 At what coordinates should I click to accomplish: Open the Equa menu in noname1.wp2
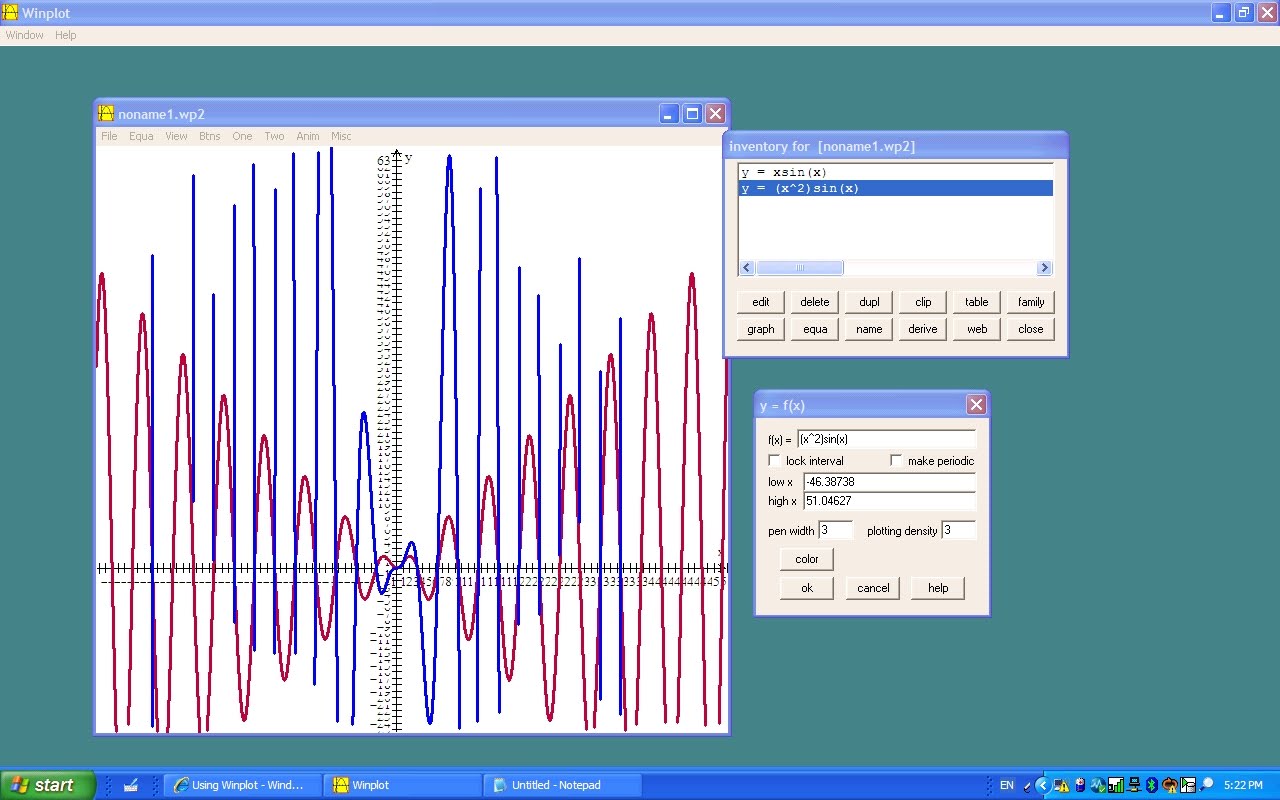(x=140, y=136)
